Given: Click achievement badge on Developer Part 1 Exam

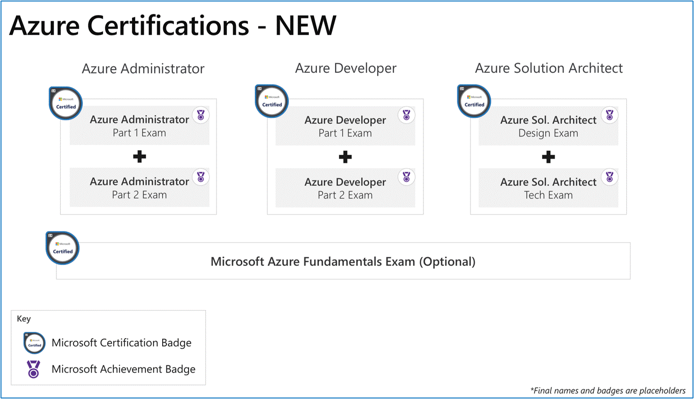Looking at the screenshot, I should (x=406, y=115).
